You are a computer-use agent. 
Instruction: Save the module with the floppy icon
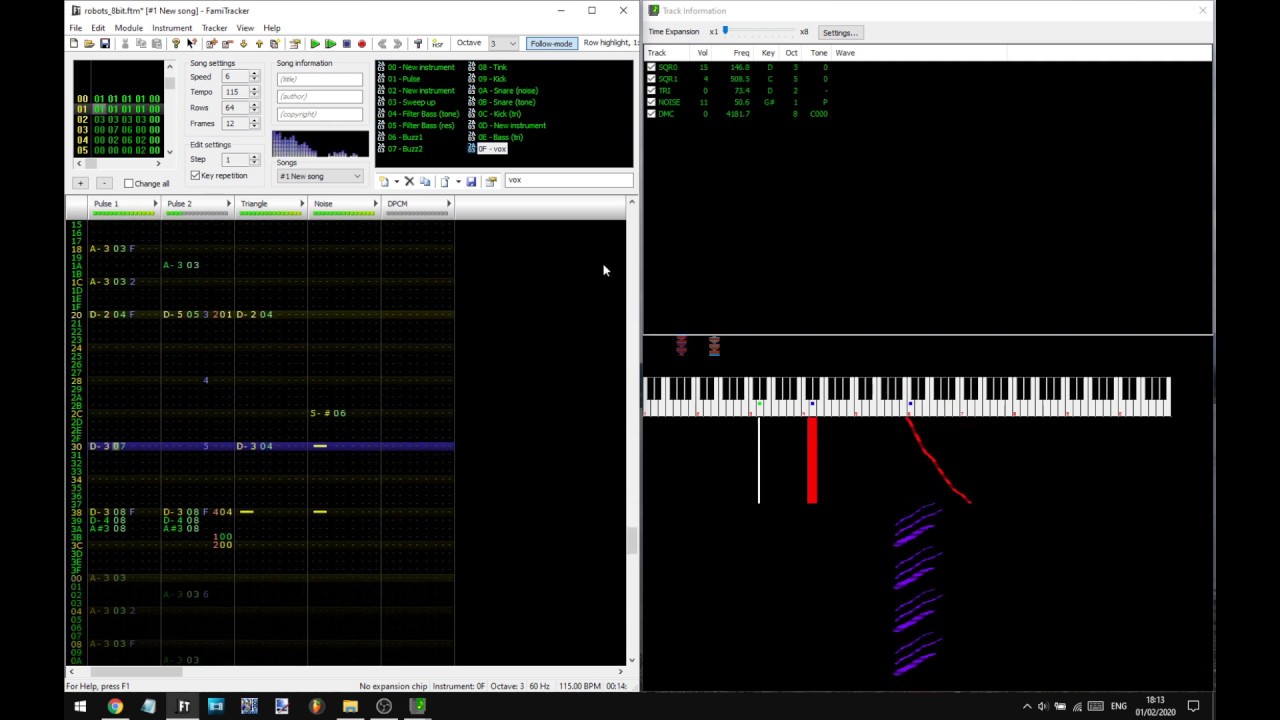(105, 44)
